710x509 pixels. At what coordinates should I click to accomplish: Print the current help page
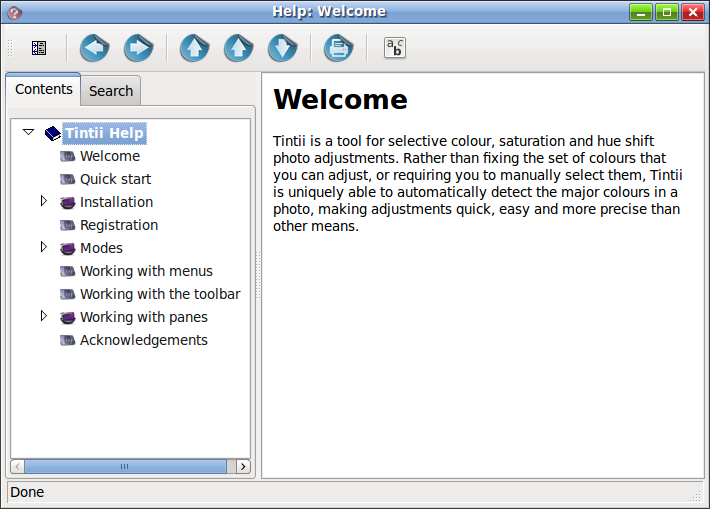(338, 48)
